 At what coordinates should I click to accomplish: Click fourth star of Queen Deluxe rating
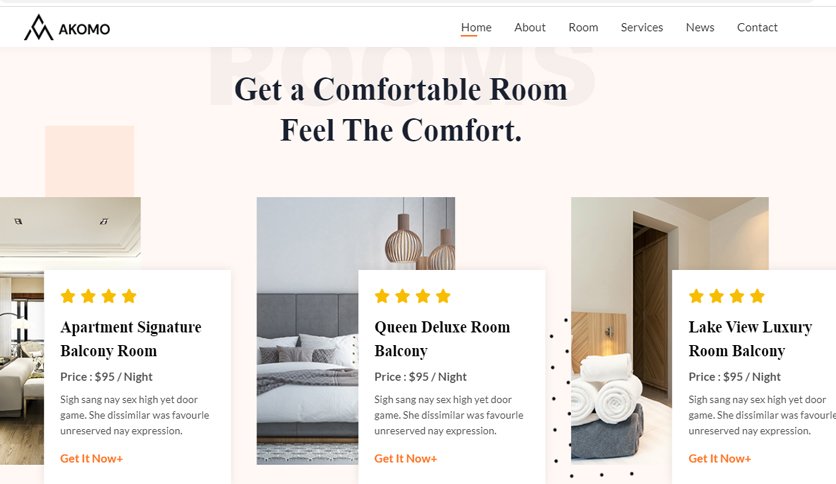pyautogui.click(x=443, y=296)
